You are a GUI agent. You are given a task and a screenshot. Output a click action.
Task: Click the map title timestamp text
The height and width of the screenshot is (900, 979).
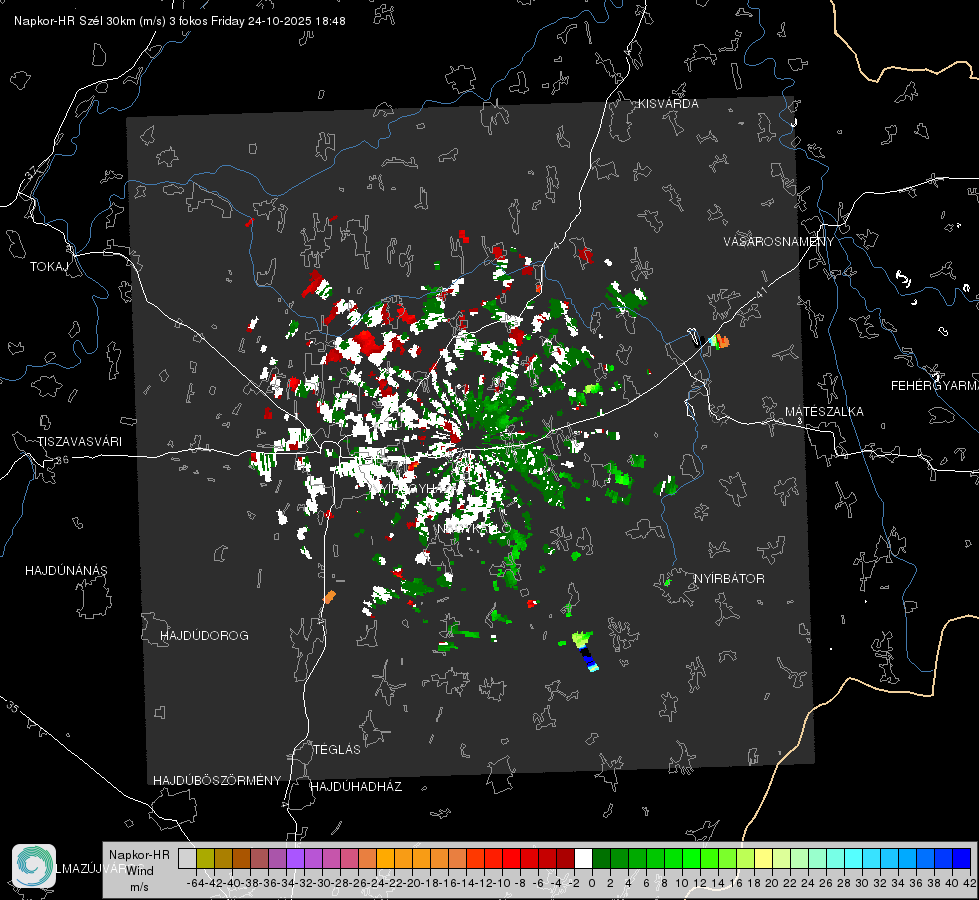tap(180, 21)
